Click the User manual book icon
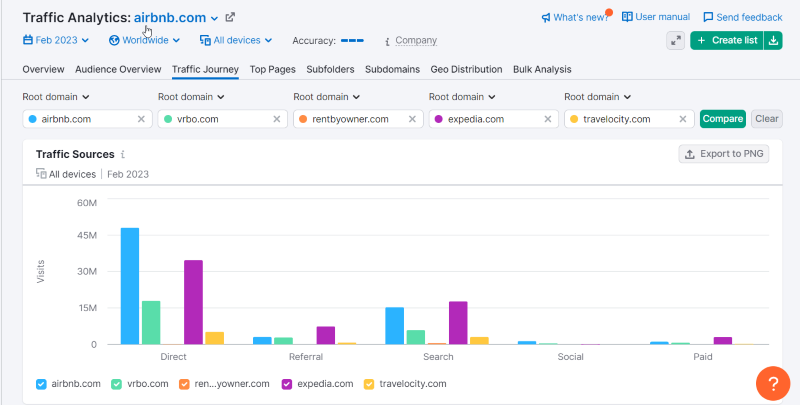800x405 pixels. [627, 17]
